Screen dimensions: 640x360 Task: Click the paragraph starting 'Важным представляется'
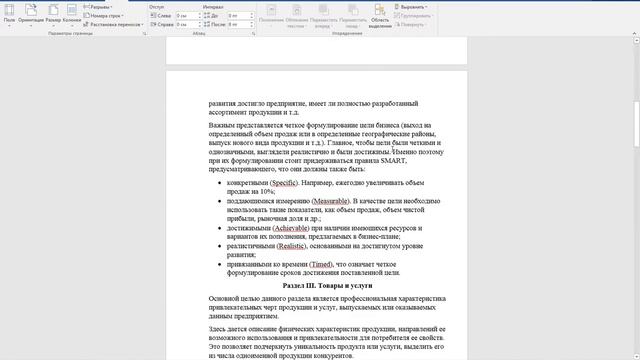[x=326, y=147]
